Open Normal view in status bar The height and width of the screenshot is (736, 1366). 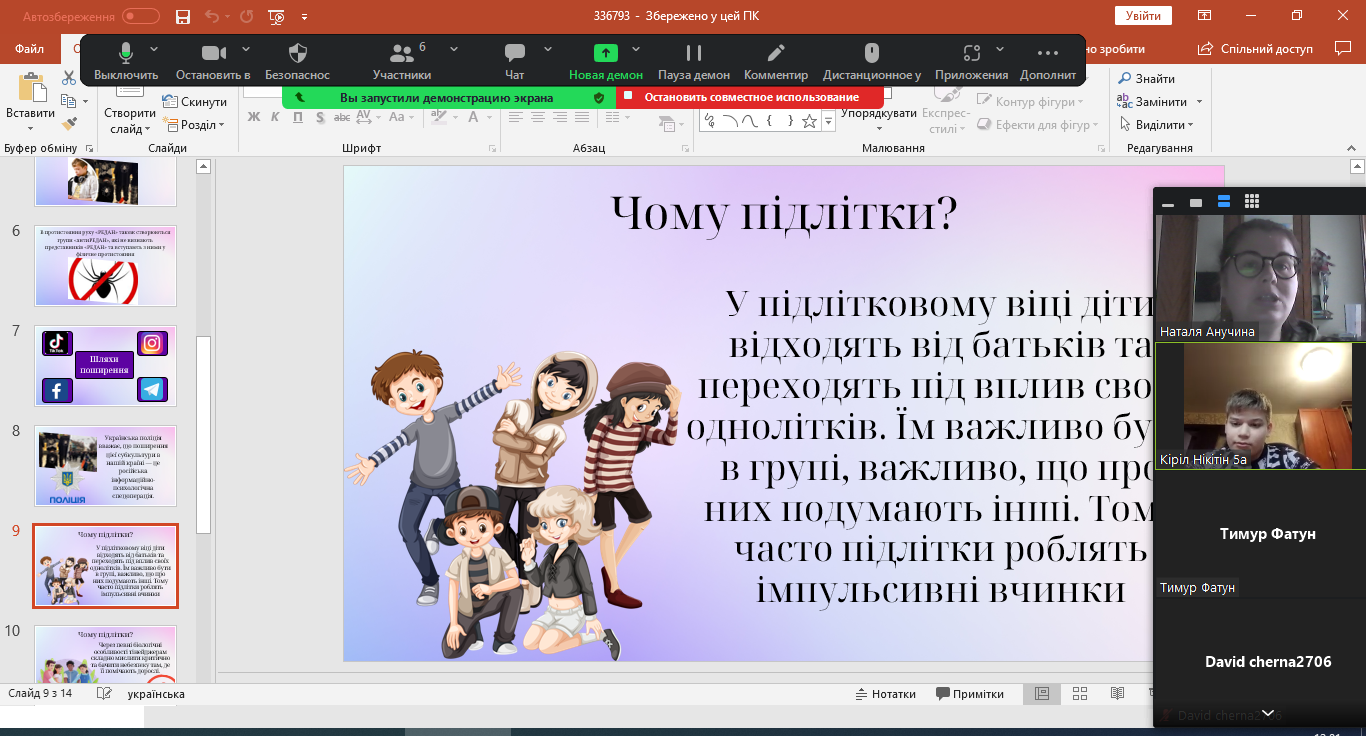click(1042, 694)
